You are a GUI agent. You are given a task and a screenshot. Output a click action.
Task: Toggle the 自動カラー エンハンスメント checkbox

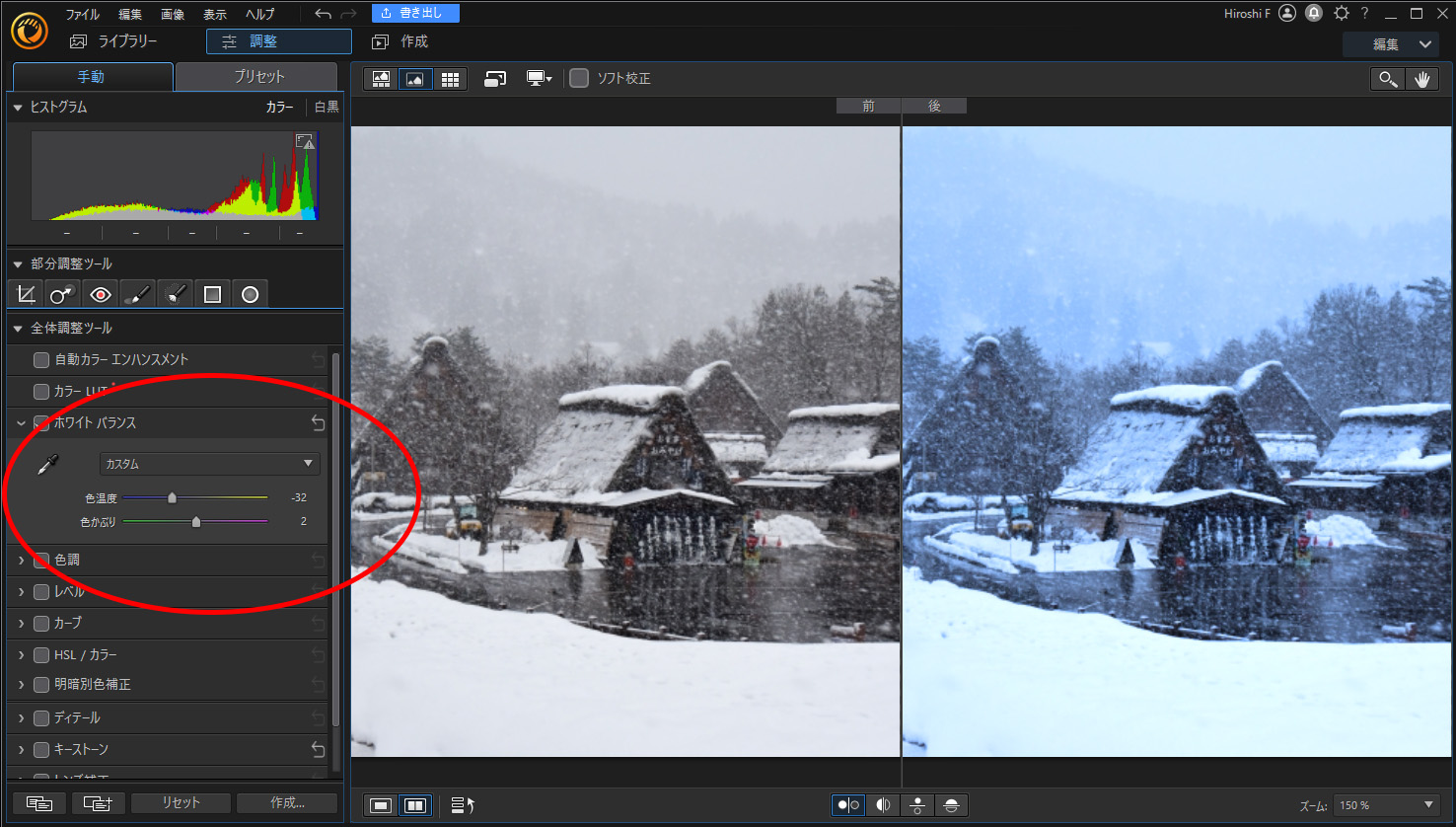(x=41, y=360)
